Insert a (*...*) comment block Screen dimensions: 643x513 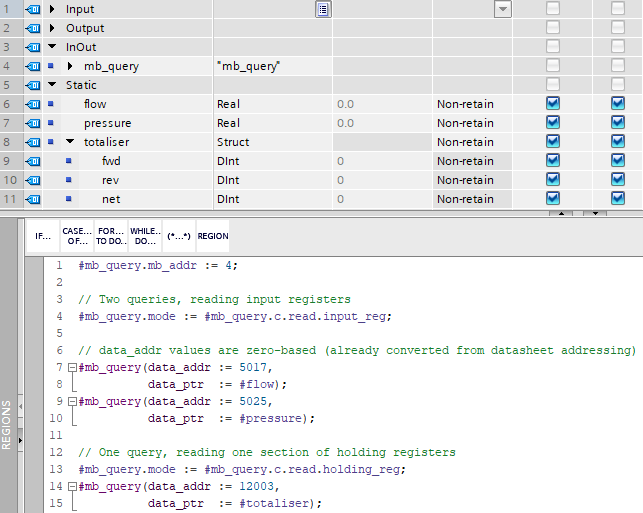tap(179, 236)
